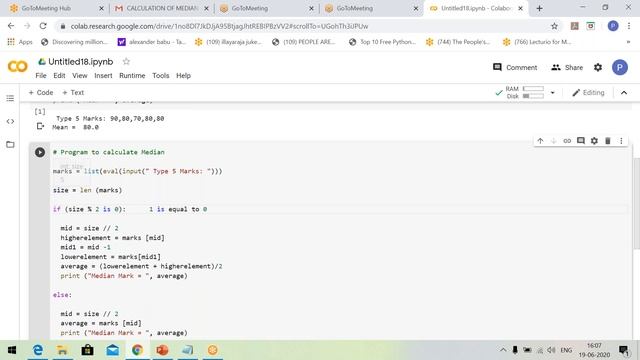Open Windows notification center

624,350
